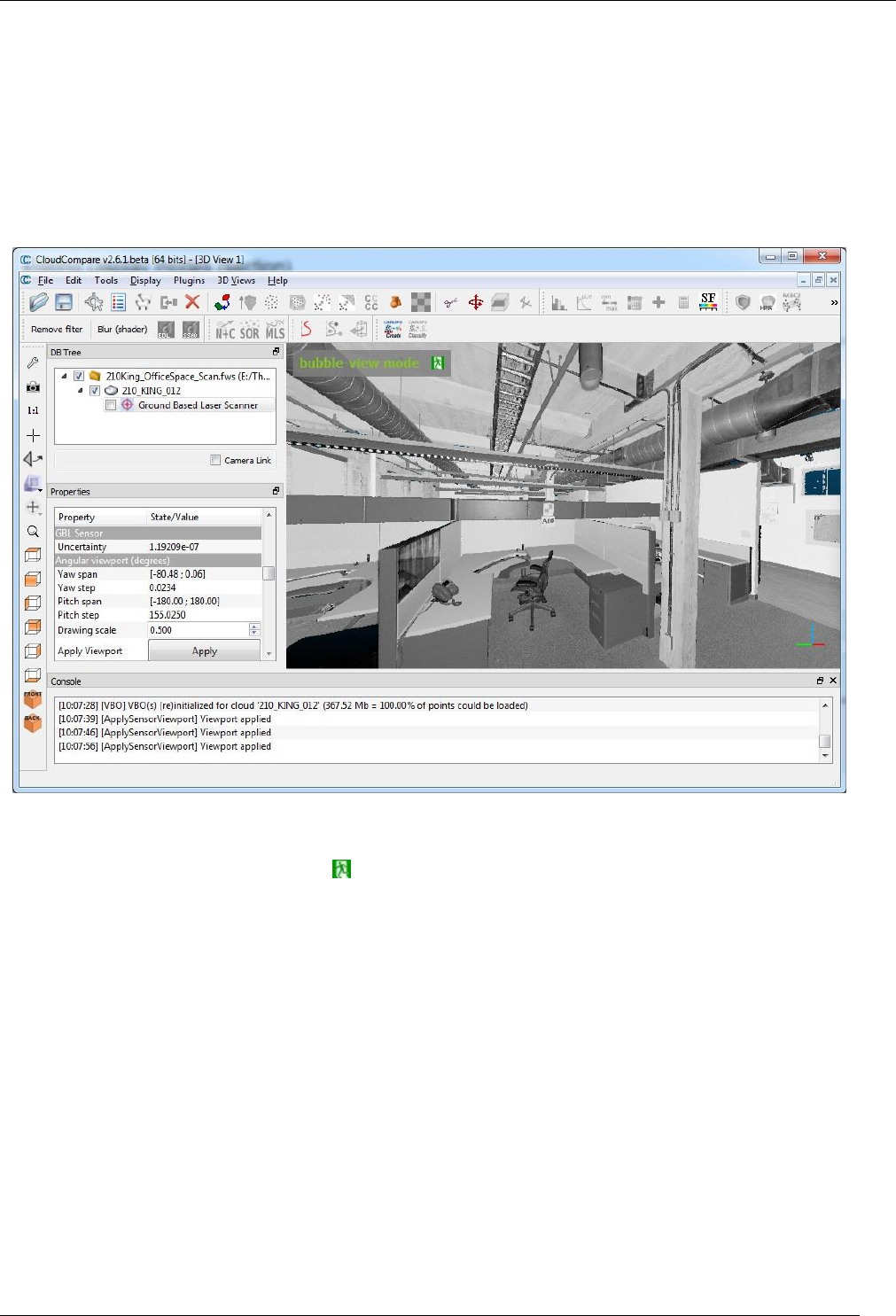Select the Ground Based Laser Scanner row
The width and height of the screenshot is (896, 1316).
tap(189, 405)
